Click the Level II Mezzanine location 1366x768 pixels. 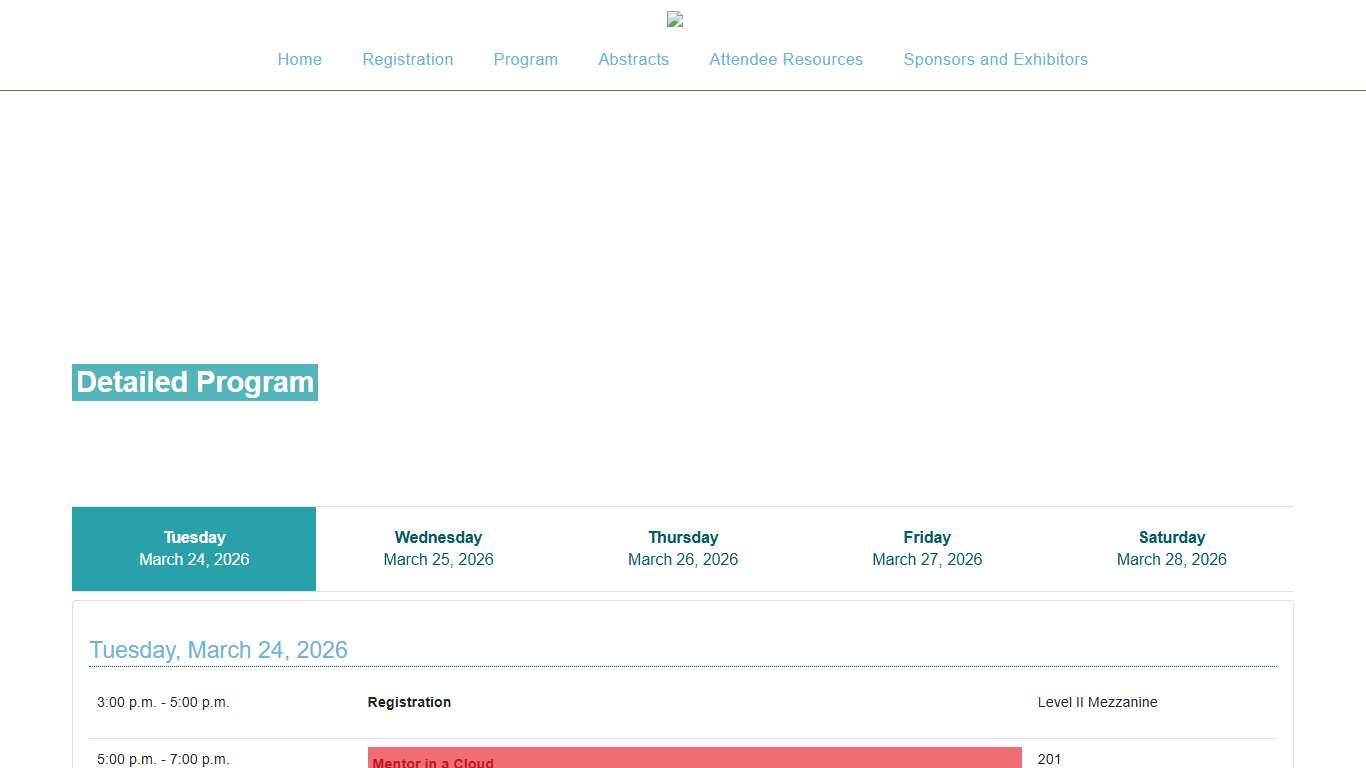tap(1098, 702)
